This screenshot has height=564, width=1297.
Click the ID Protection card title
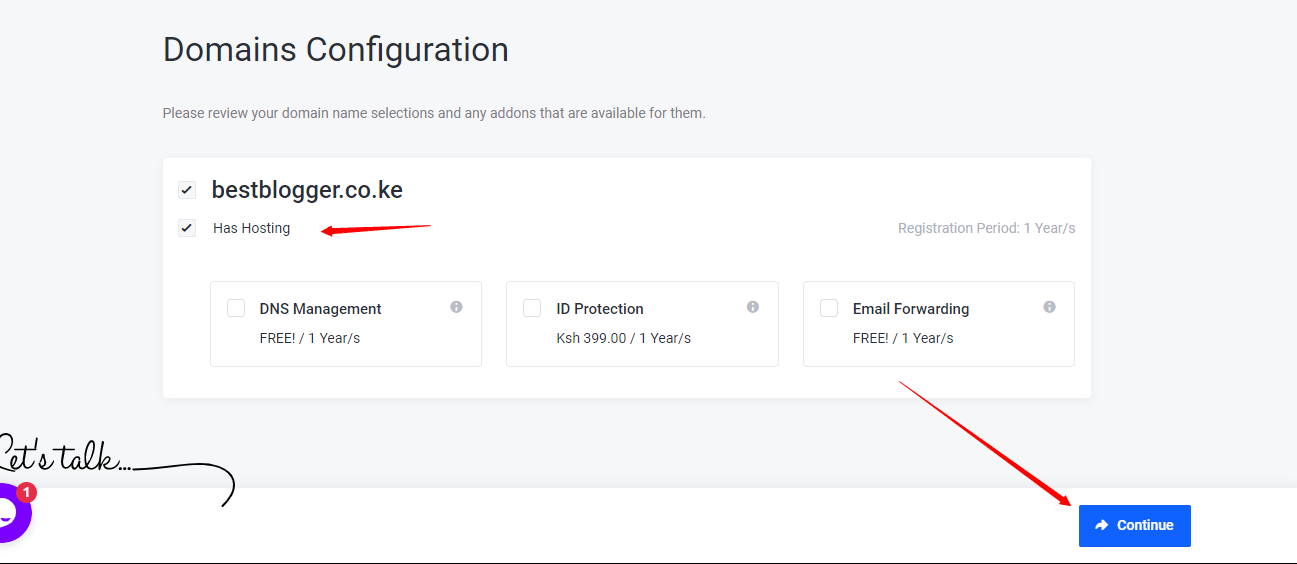(600, 309)
